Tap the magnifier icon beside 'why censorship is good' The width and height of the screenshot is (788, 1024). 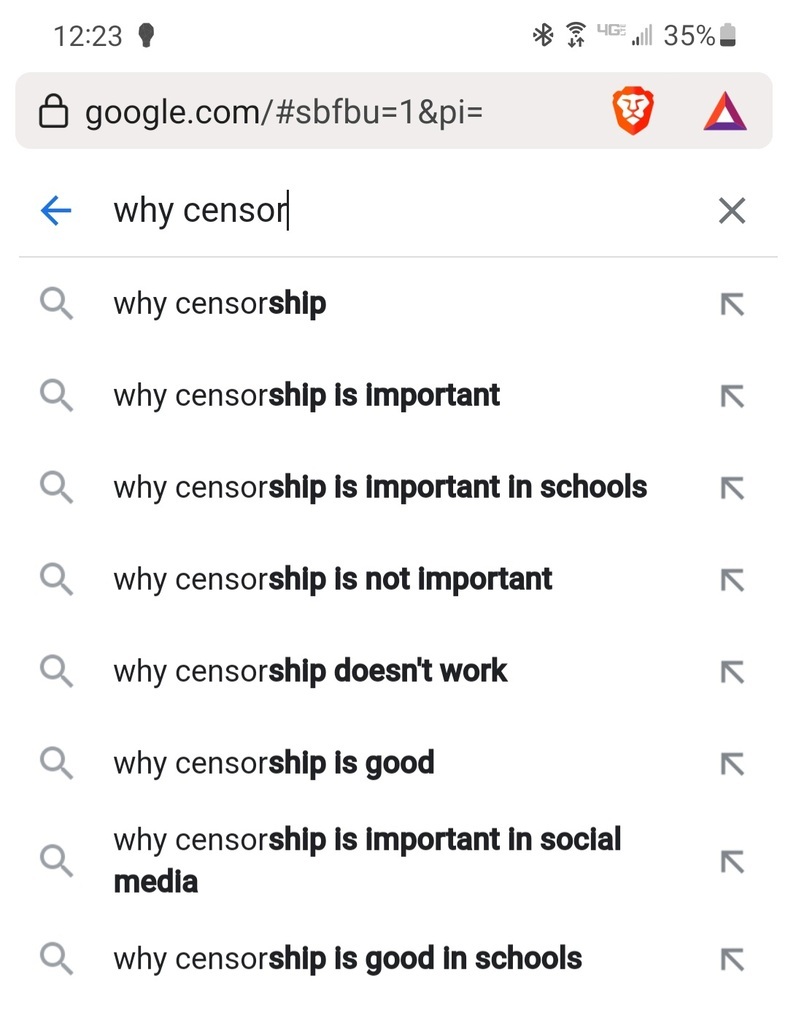click(56, 763)
